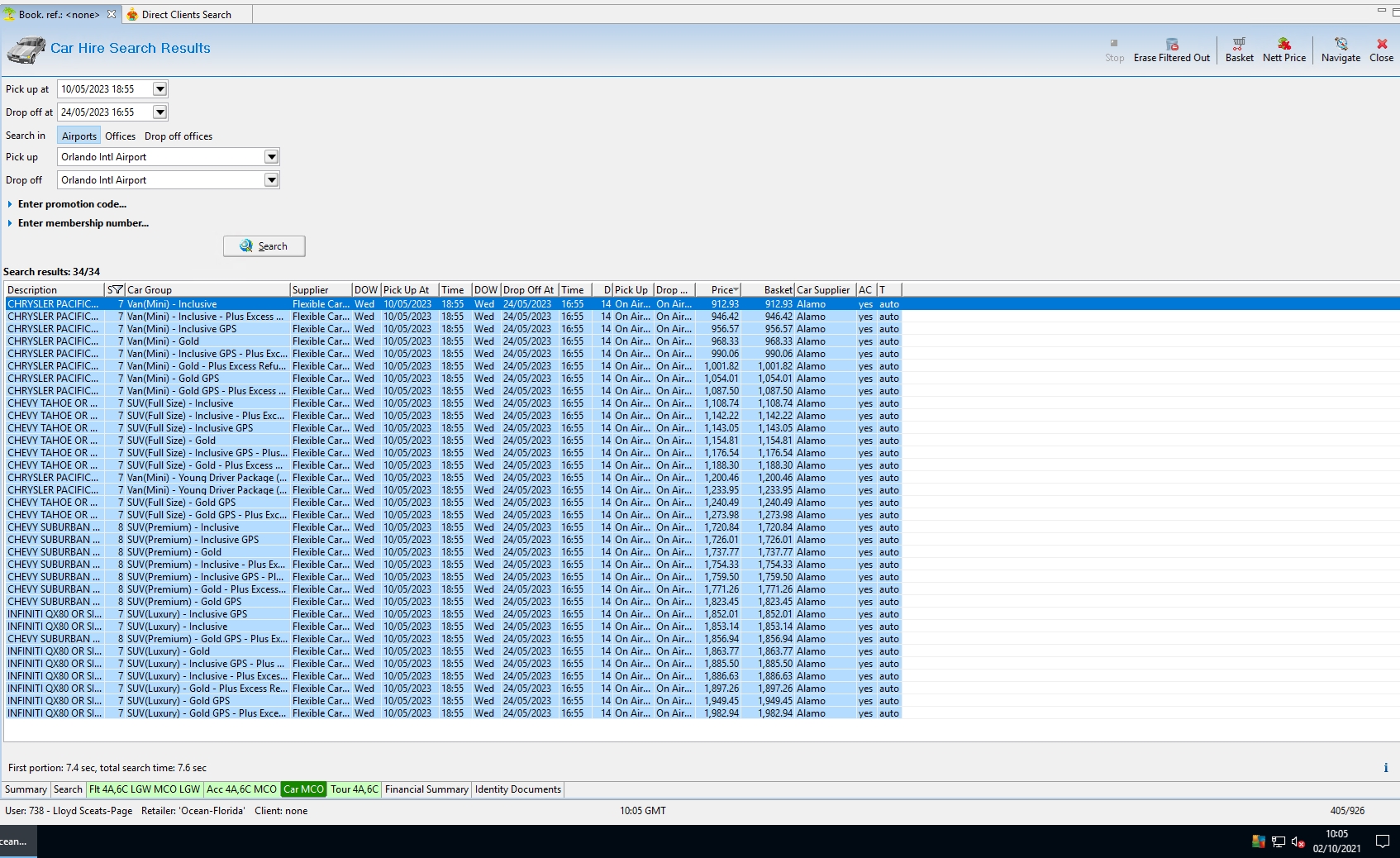The height and width of the screenshot is (858, 1400).
Task: Switch to Direct Clients Search tab
Action: point(187,15)
